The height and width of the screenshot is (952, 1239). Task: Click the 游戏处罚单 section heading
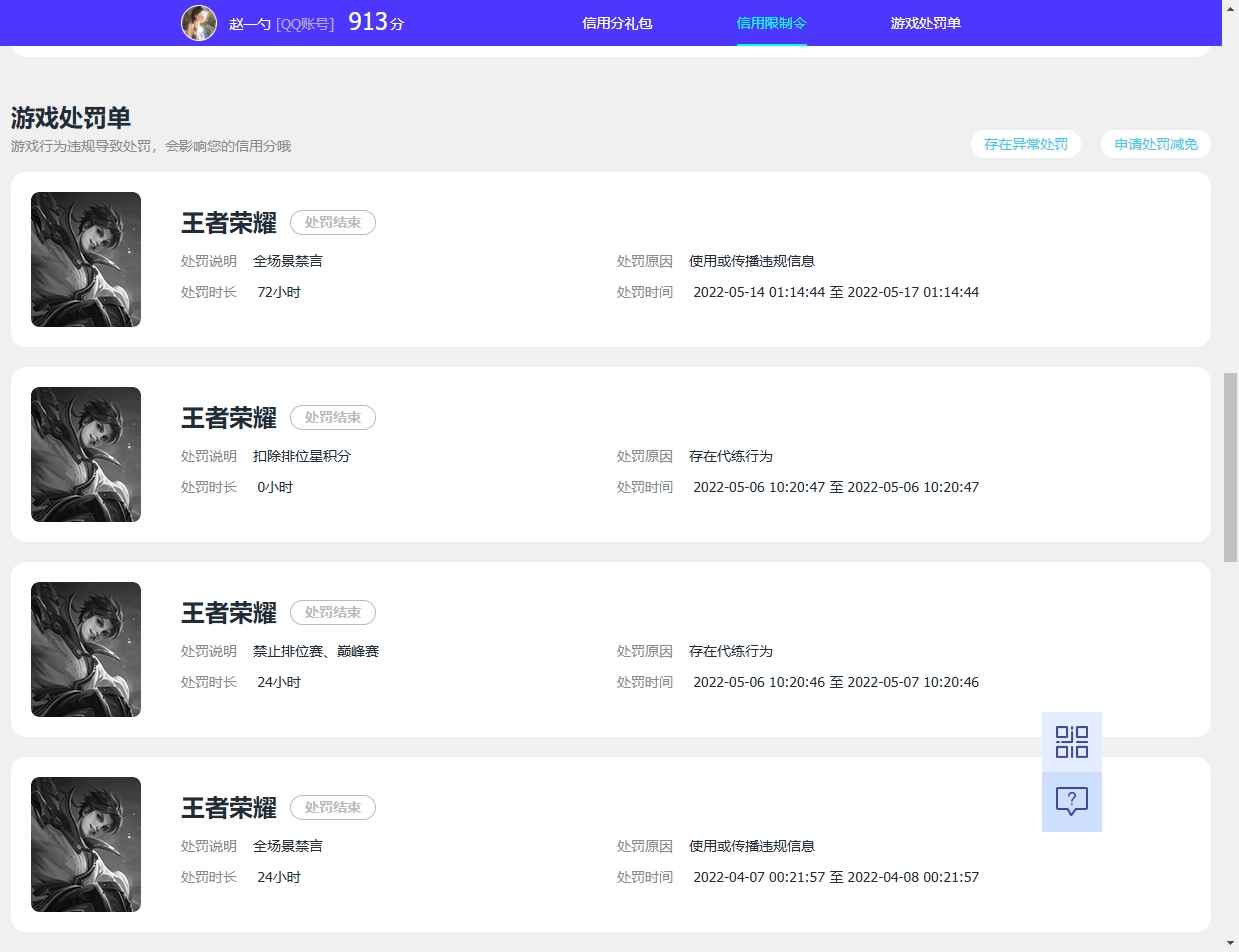pyautogui.click(x=71, y=117)
